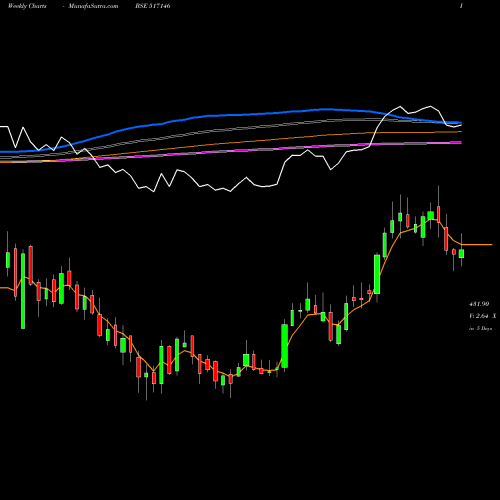Click the 'BSE 517146' symbol text
500x500 pixels.
coord(153,6)
